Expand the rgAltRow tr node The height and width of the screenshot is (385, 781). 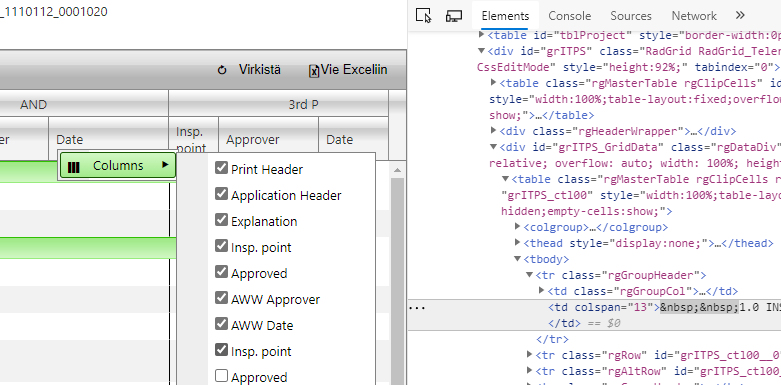point(530,371)
